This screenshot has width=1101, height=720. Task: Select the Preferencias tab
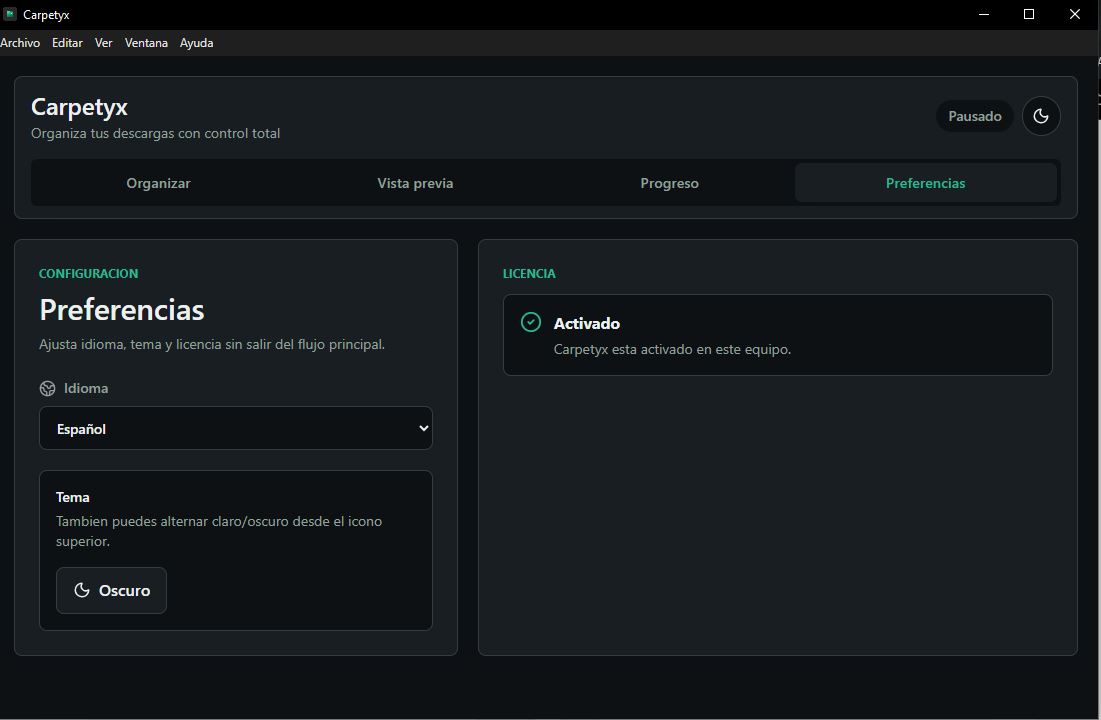925,183
